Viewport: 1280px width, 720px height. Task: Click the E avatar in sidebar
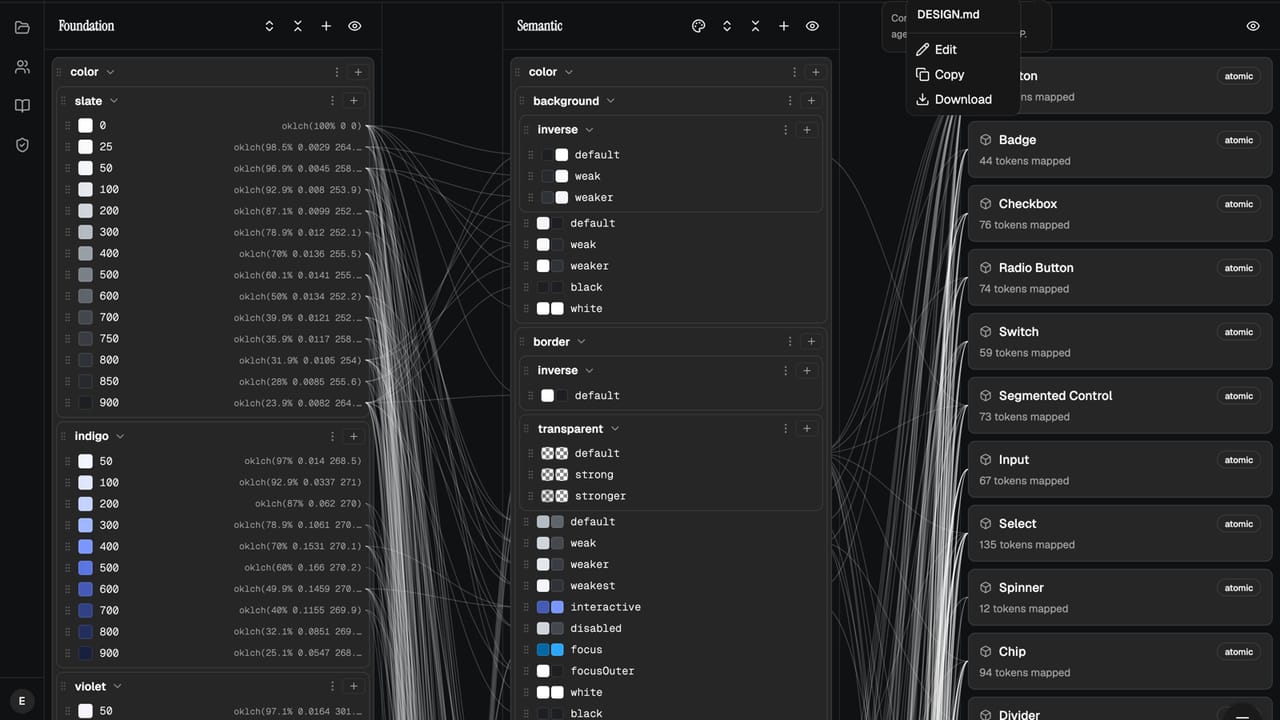(22, 701)
